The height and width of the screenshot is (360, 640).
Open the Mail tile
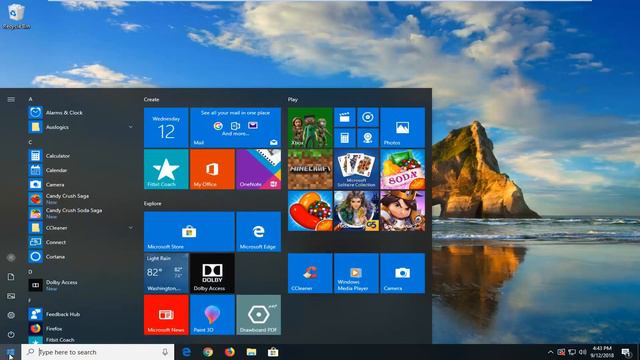pos(236,127)
